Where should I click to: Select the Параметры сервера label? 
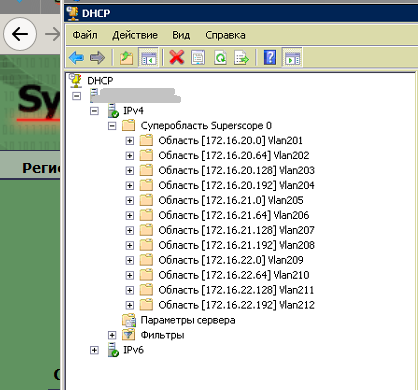188,320
